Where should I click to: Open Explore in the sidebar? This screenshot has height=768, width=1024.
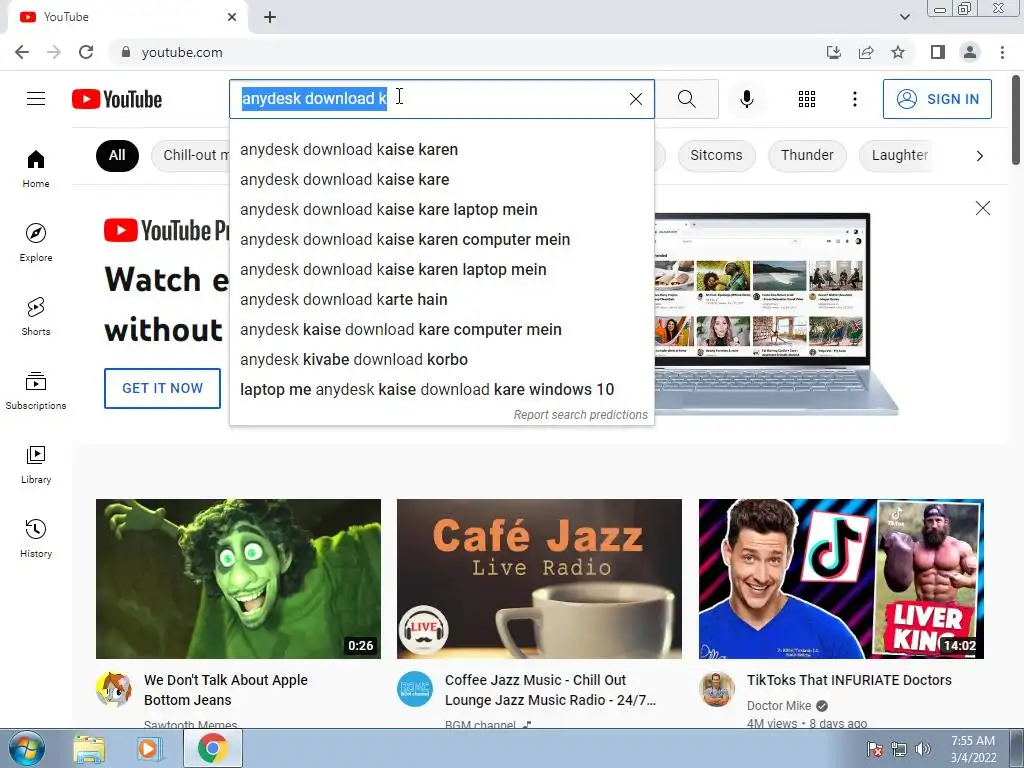click(36, 242)
